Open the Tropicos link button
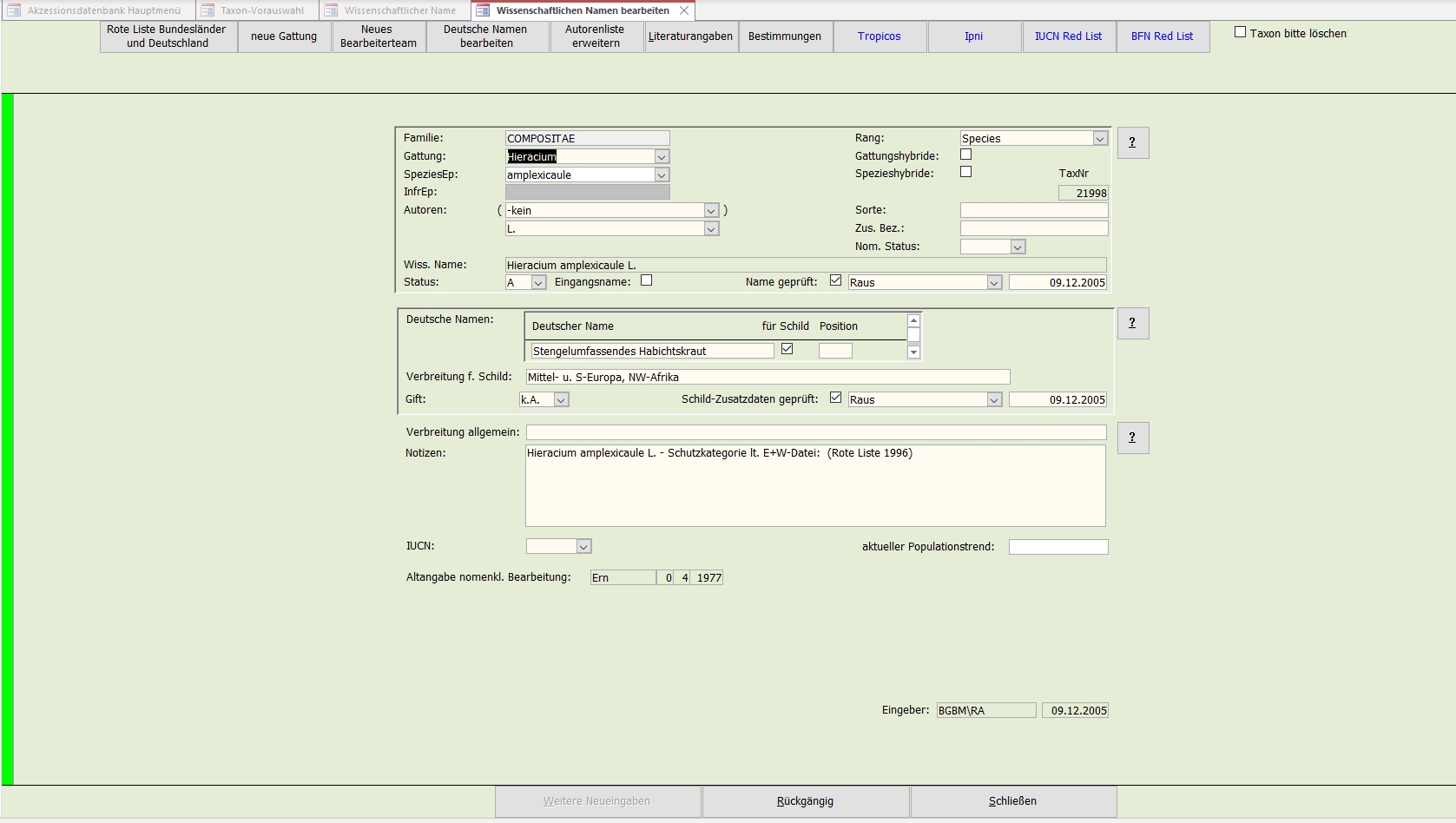 [x=879, y=36]
